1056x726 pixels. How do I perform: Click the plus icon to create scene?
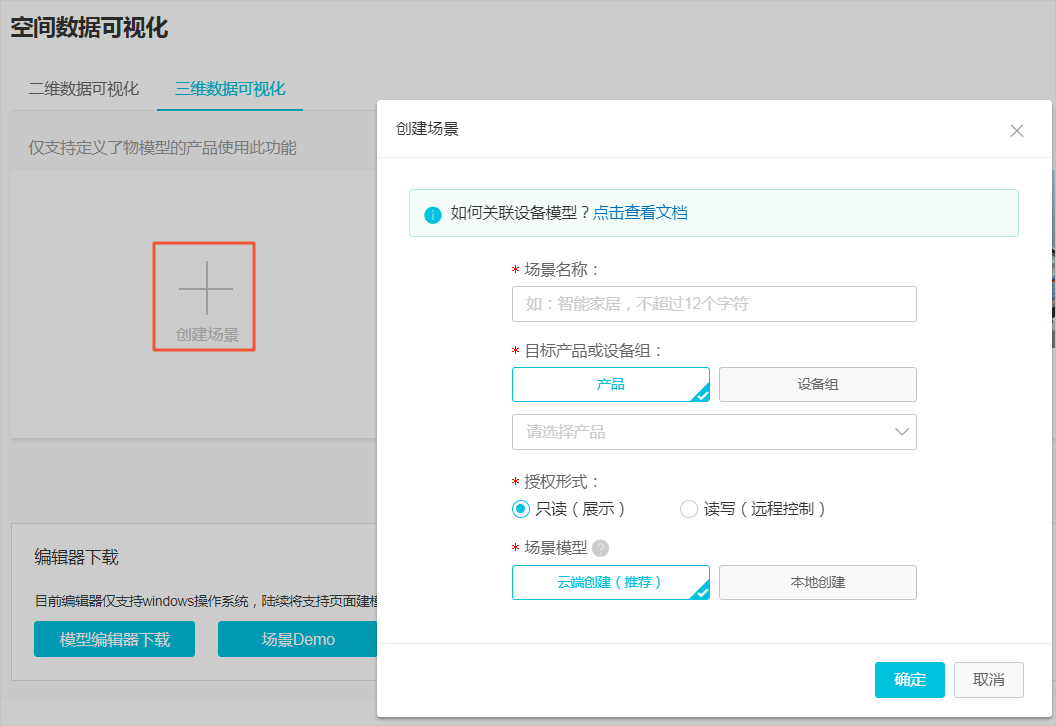205,288
